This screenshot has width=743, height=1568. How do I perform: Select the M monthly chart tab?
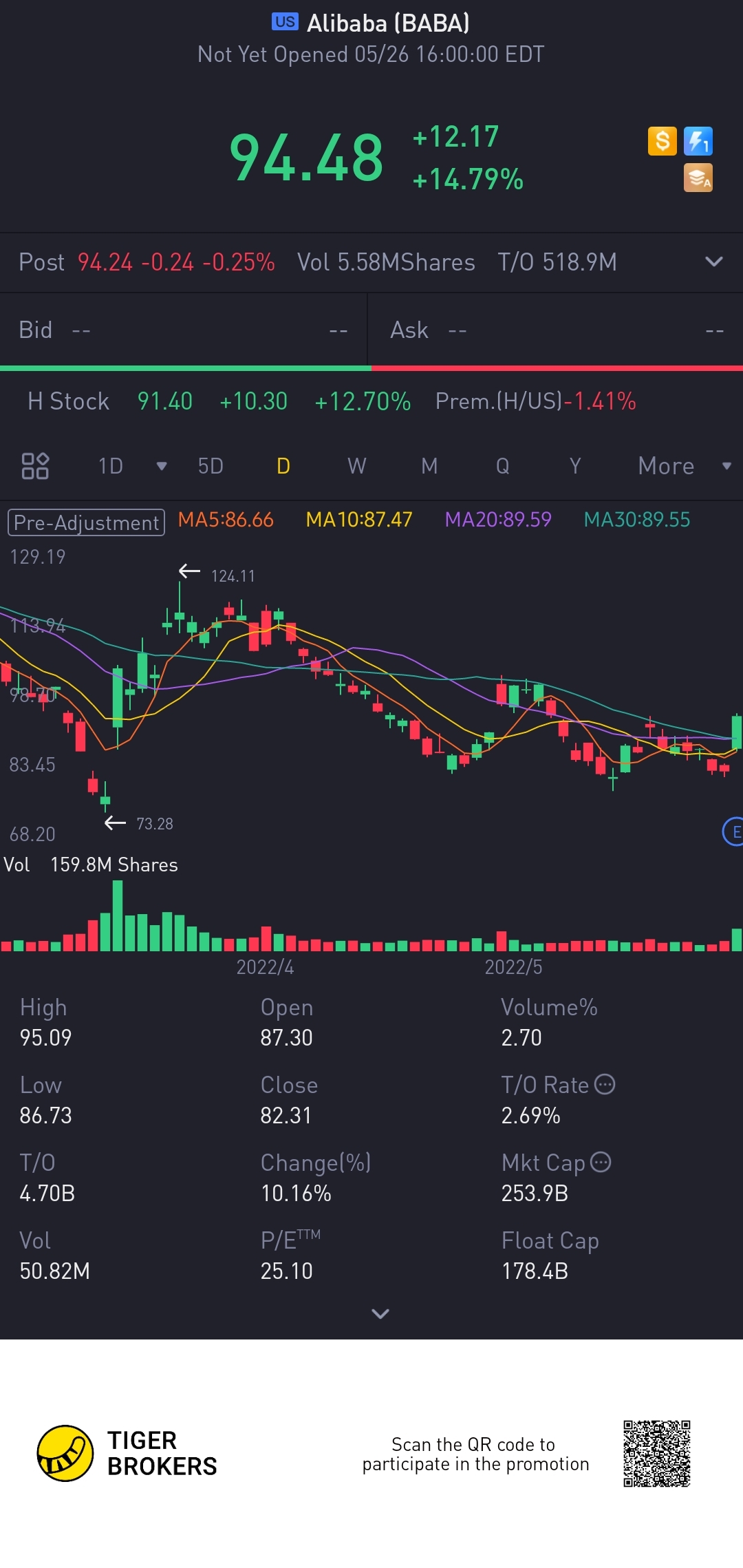[x=429, y=466]
